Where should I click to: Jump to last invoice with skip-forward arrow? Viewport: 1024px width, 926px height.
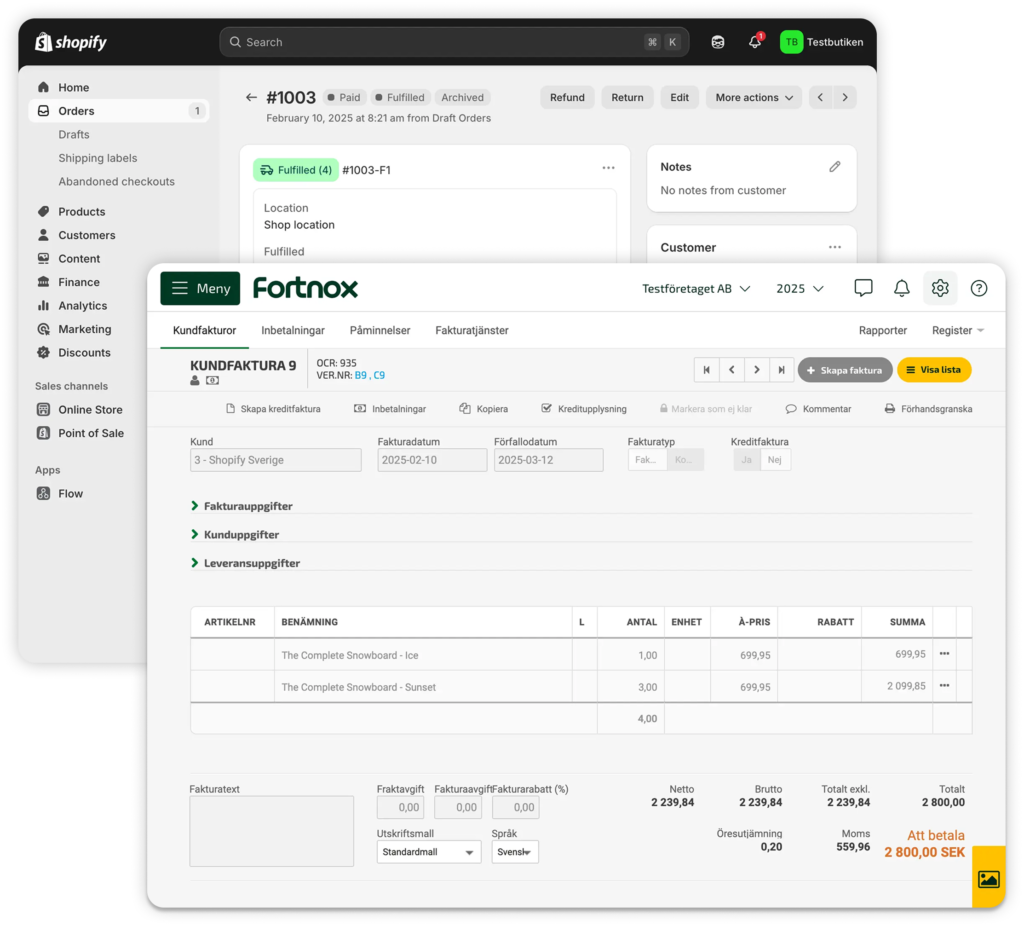pyautogui.click(x=781, y=369)
